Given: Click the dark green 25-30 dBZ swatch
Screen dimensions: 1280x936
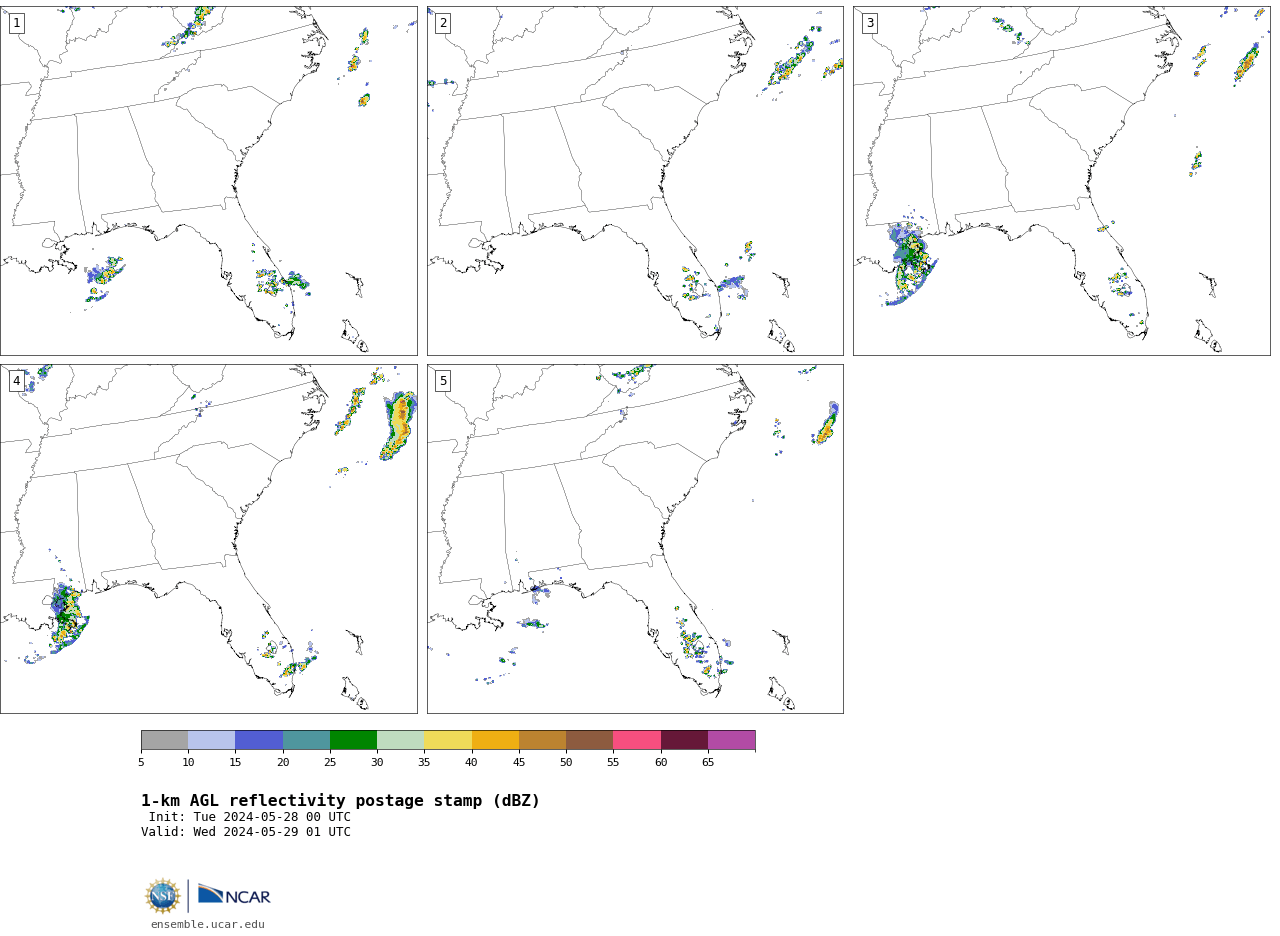Looking at the screenshot, I should [x=353, y=740].
